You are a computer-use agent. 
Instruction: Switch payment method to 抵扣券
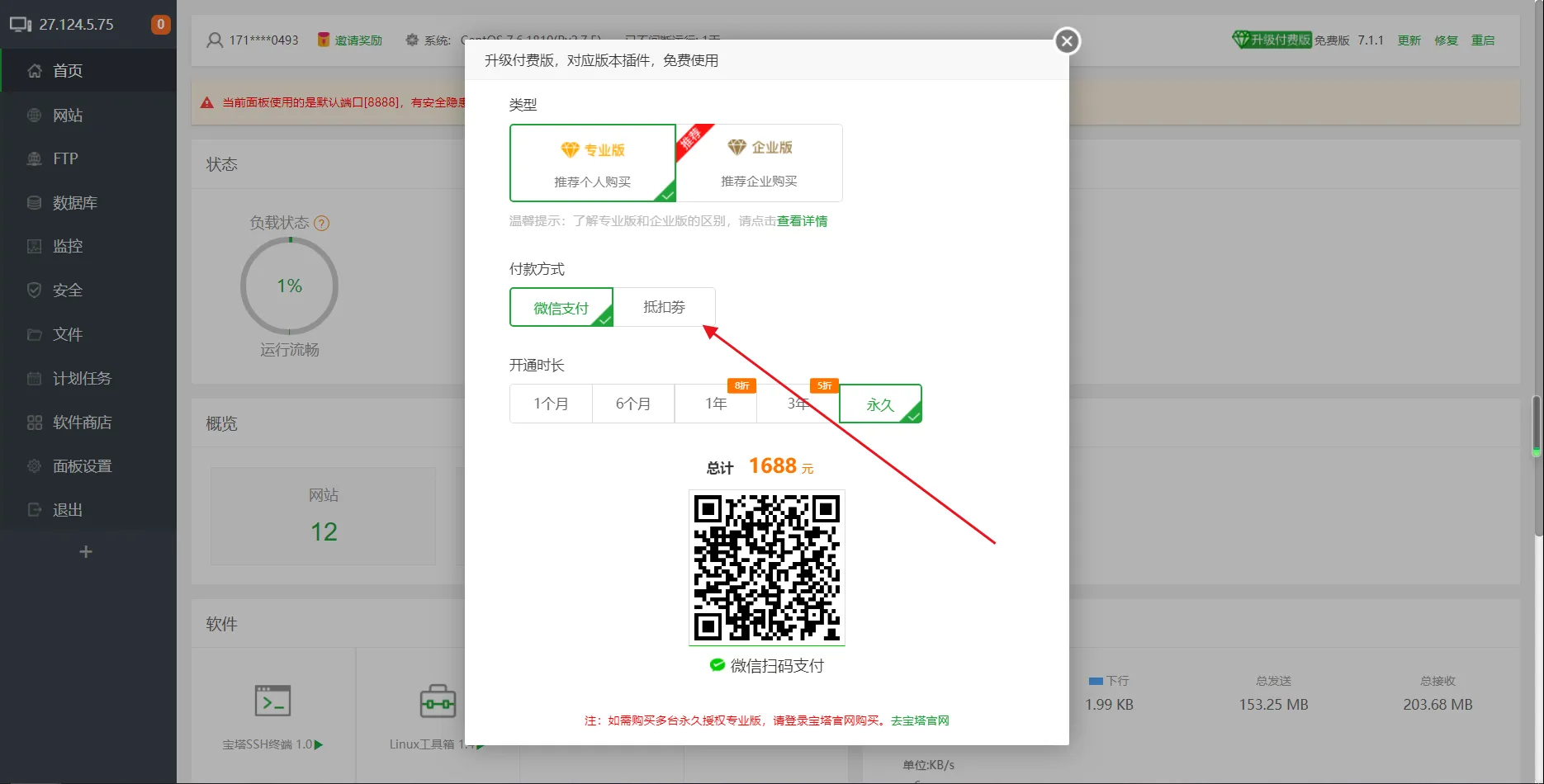coord(665,307)
